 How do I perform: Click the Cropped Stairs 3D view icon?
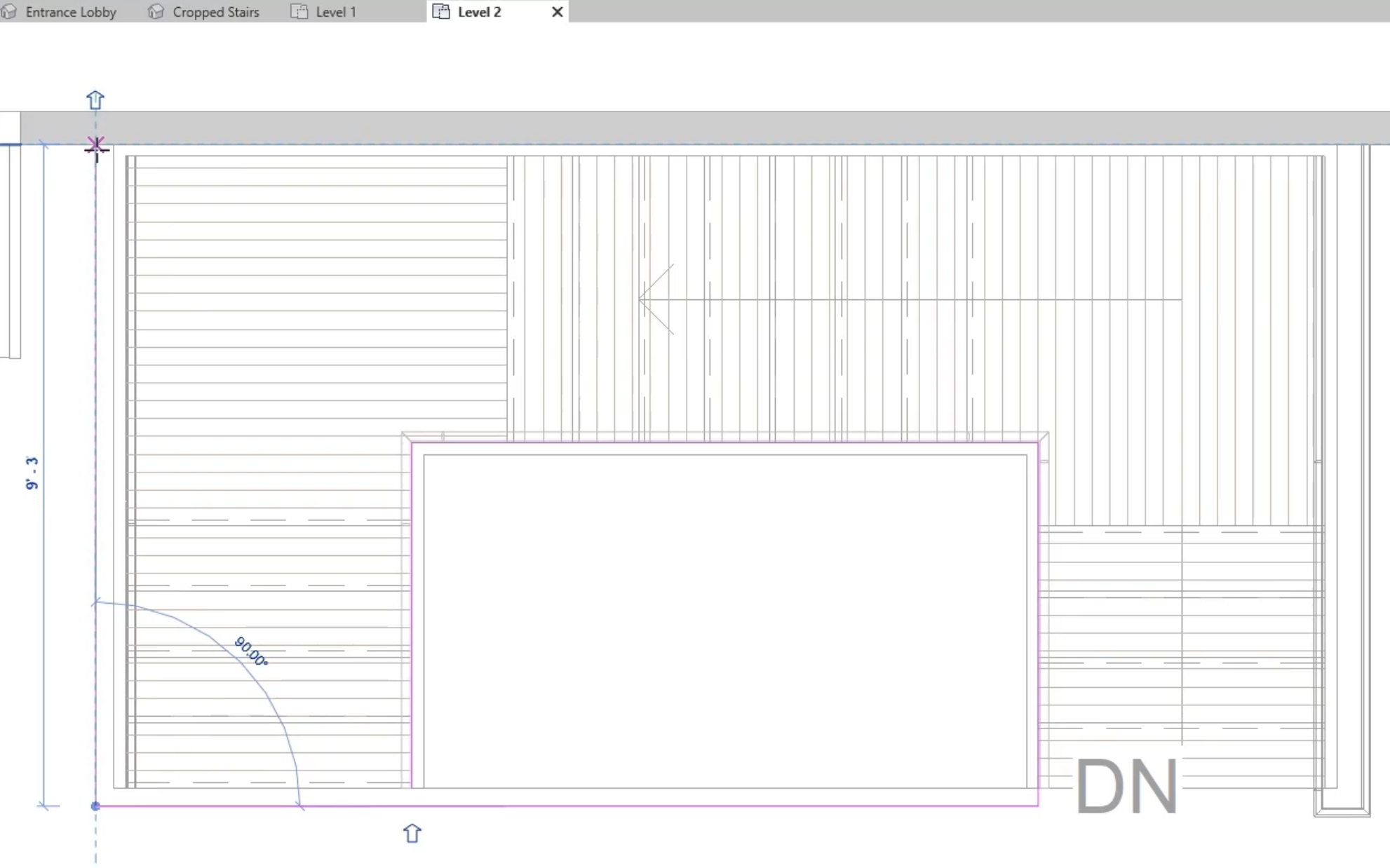click(x=156, y=12)
